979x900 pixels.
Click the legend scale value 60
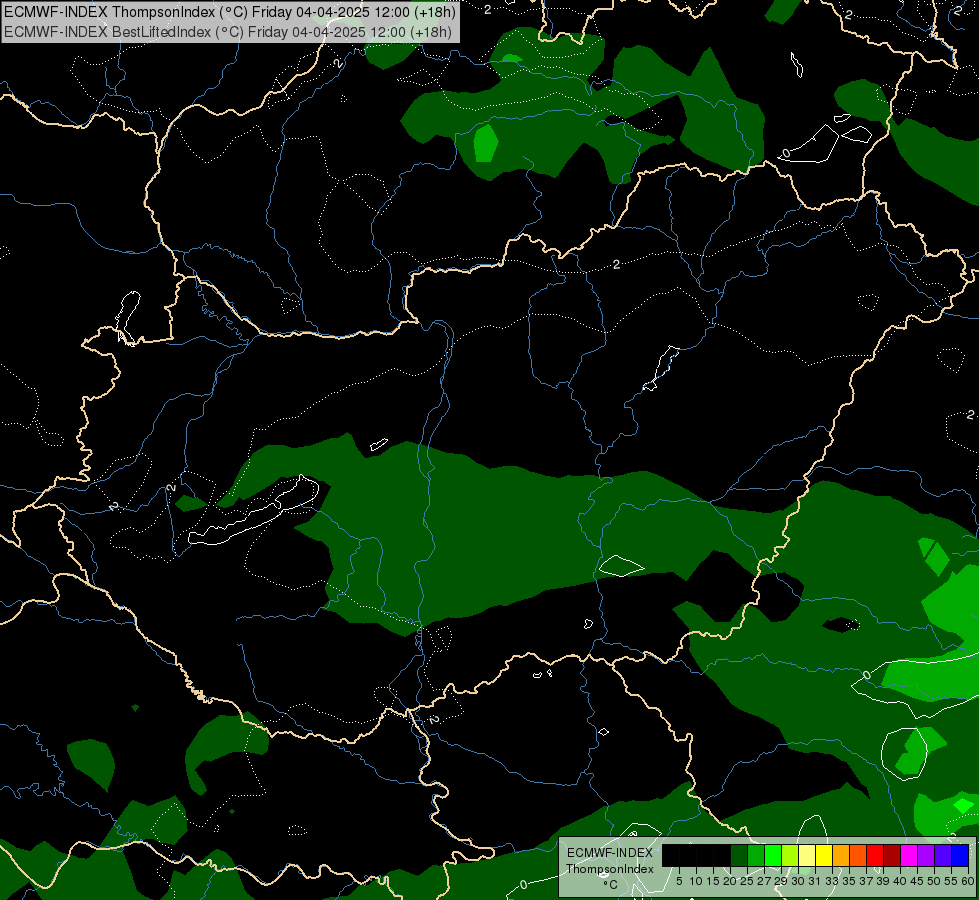tap(968, 881)
